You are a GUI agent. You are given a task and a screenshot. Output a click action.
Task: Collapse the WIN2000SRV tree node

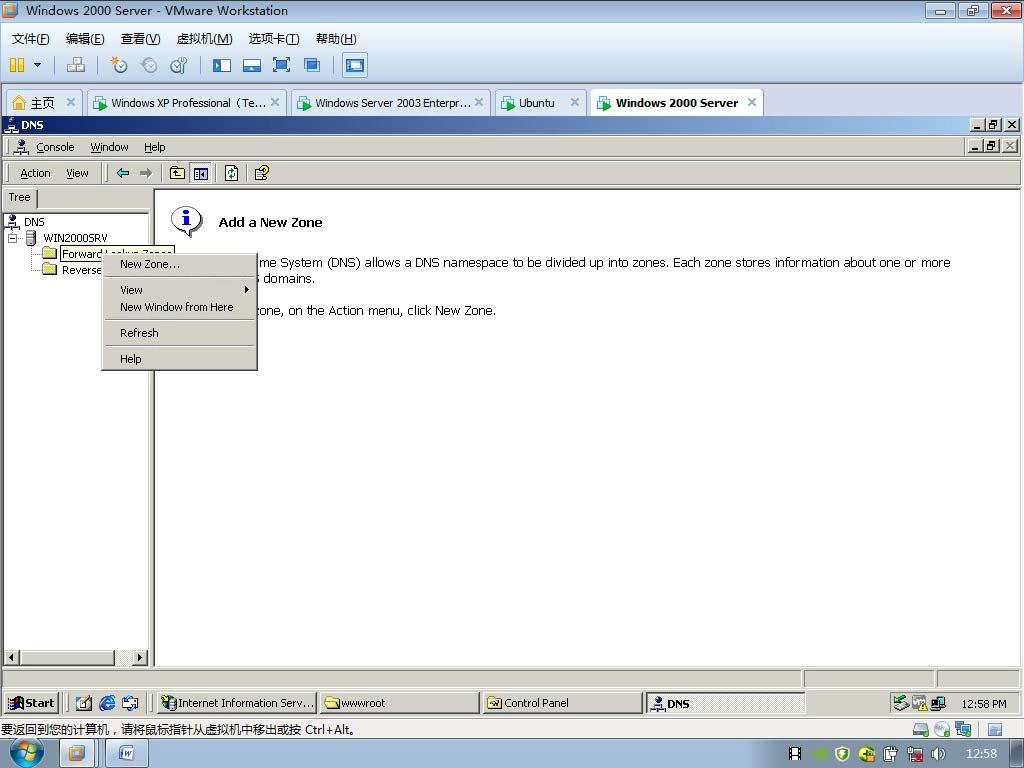[12, 238]
